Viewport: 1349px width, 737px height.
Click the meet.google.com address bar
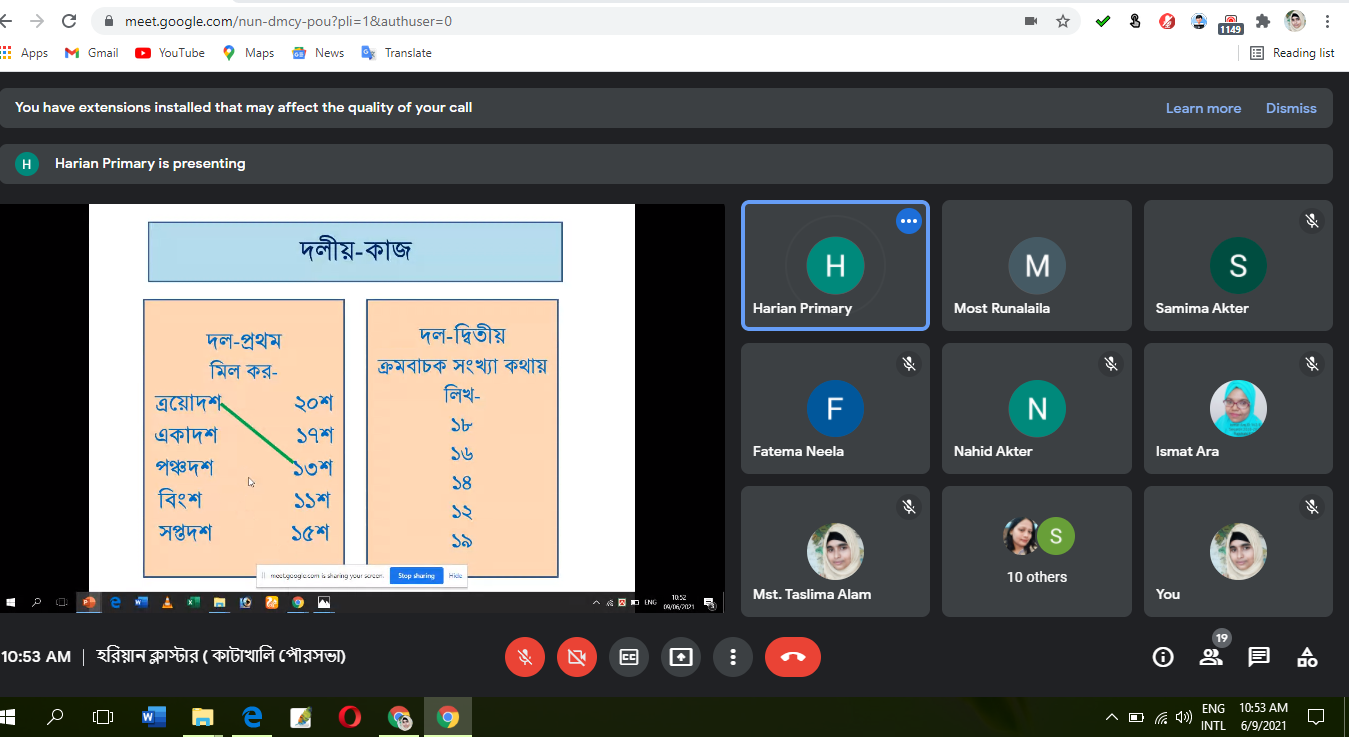tap(560, 21)
